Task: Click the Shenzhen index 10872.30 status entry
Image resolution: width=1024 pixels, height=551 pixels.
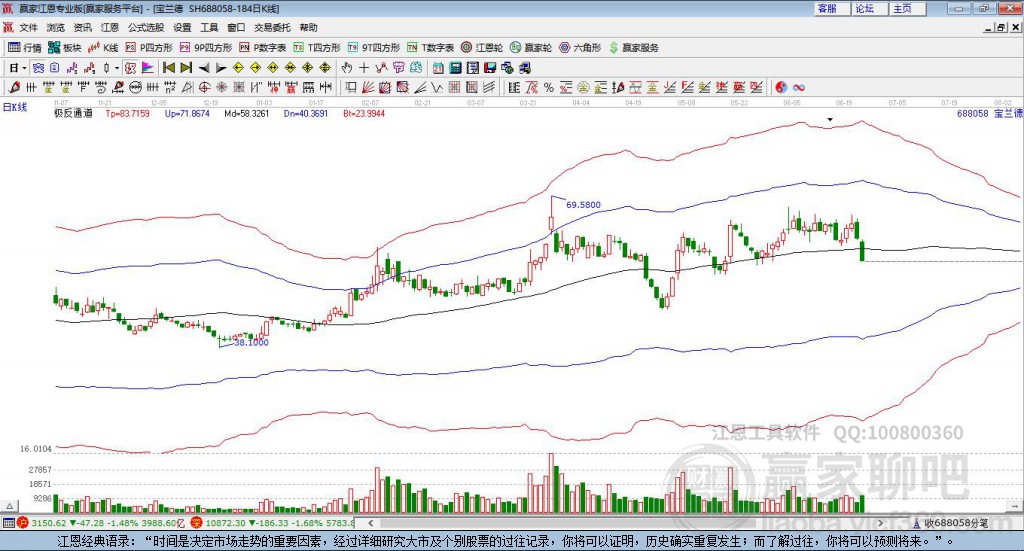Action: point(273,523)
